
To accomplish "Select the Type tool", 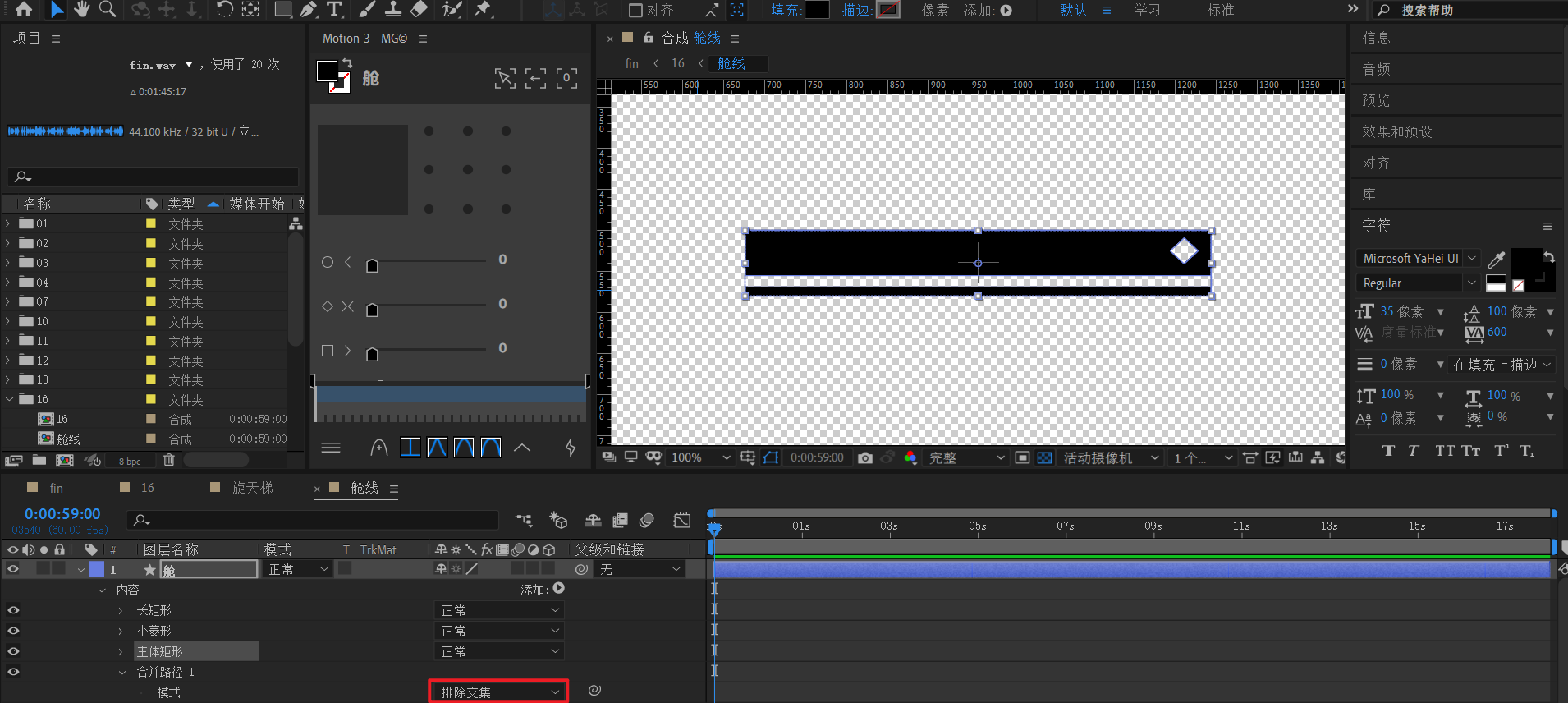I will click(334, 10).
